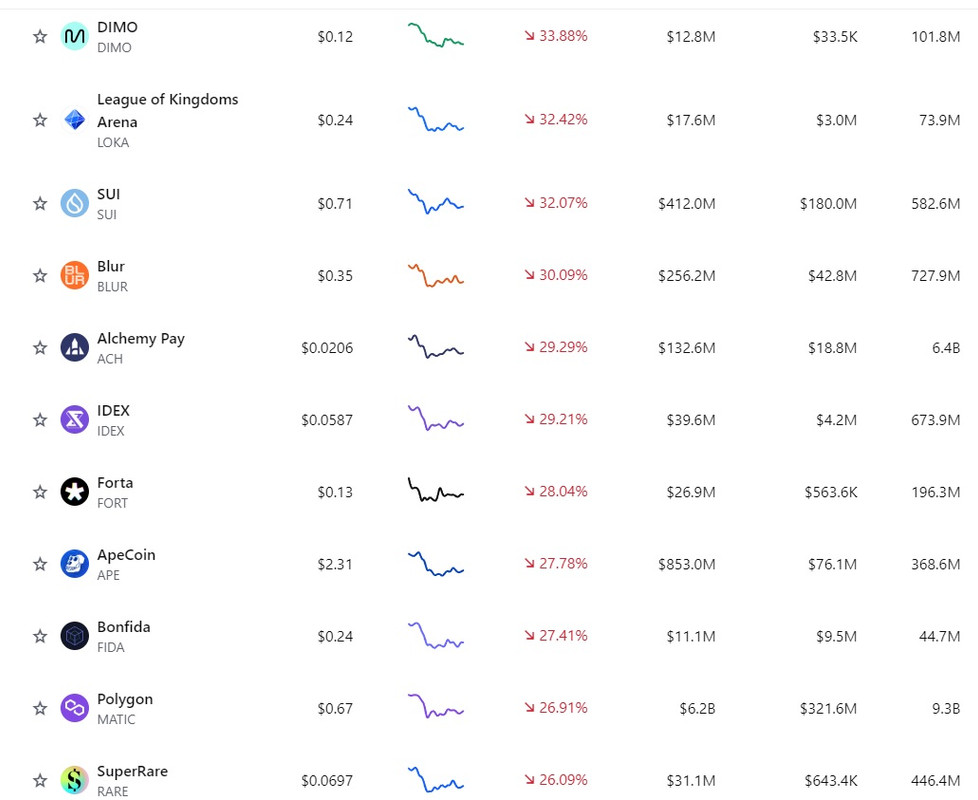Click the Alchemy Pay logo icon
978x800 pixels.
coord(74,347)
